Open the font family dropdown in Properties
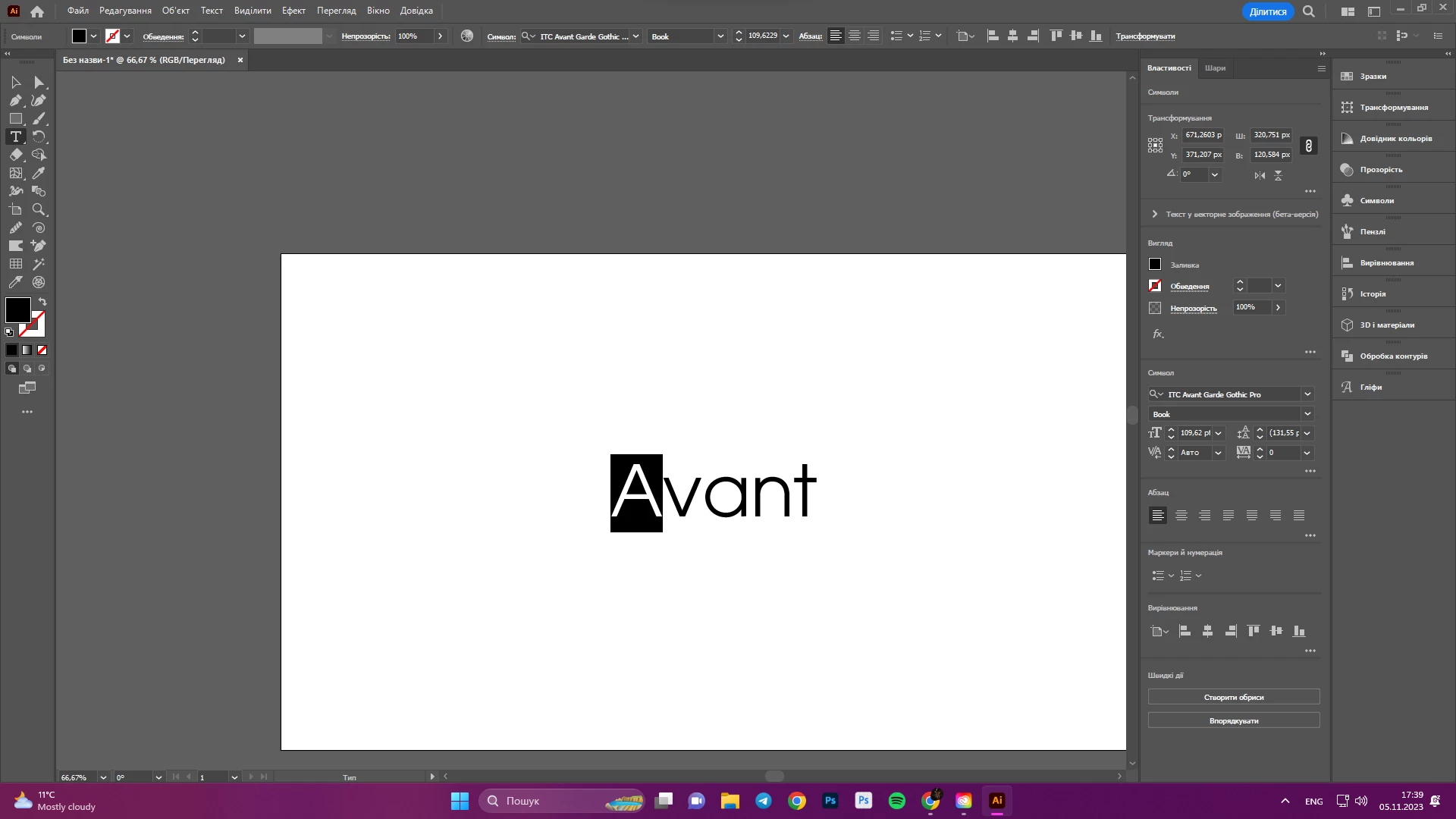The height and width of the screenshot is (819, 1456). [x=1307, y=394]
